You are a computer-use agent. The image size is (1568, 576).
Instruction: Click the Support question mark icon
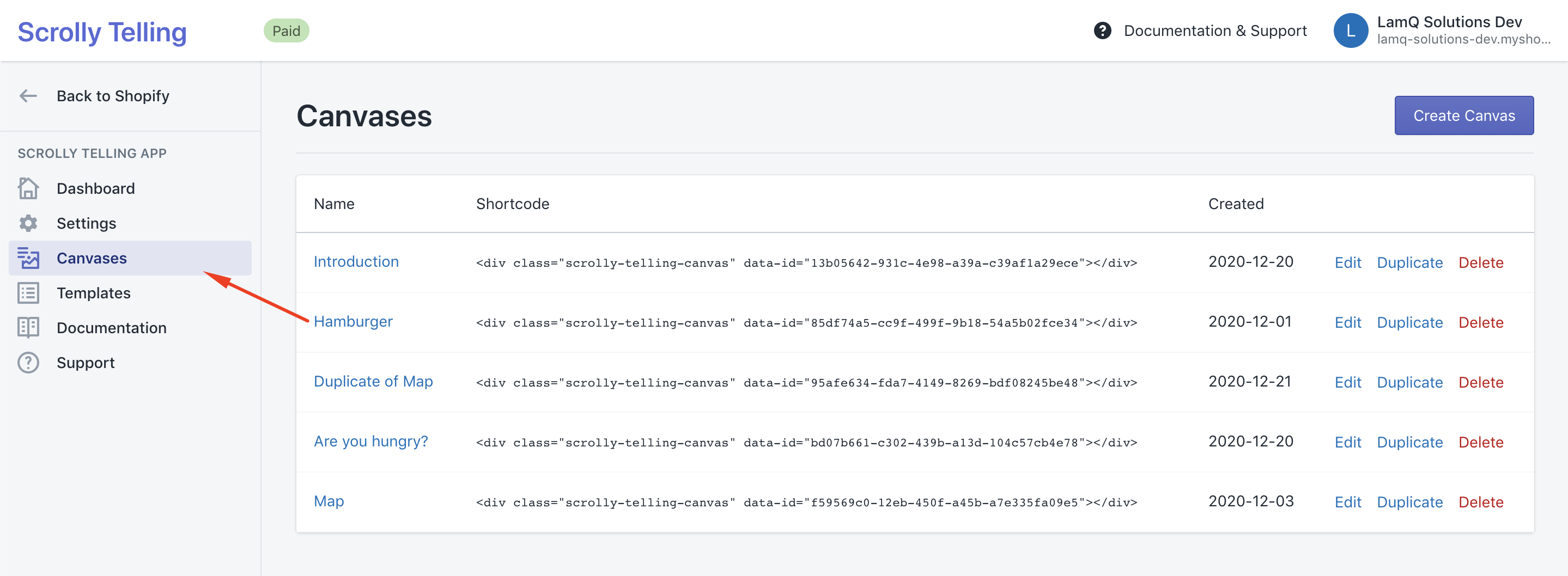point(28,363)
